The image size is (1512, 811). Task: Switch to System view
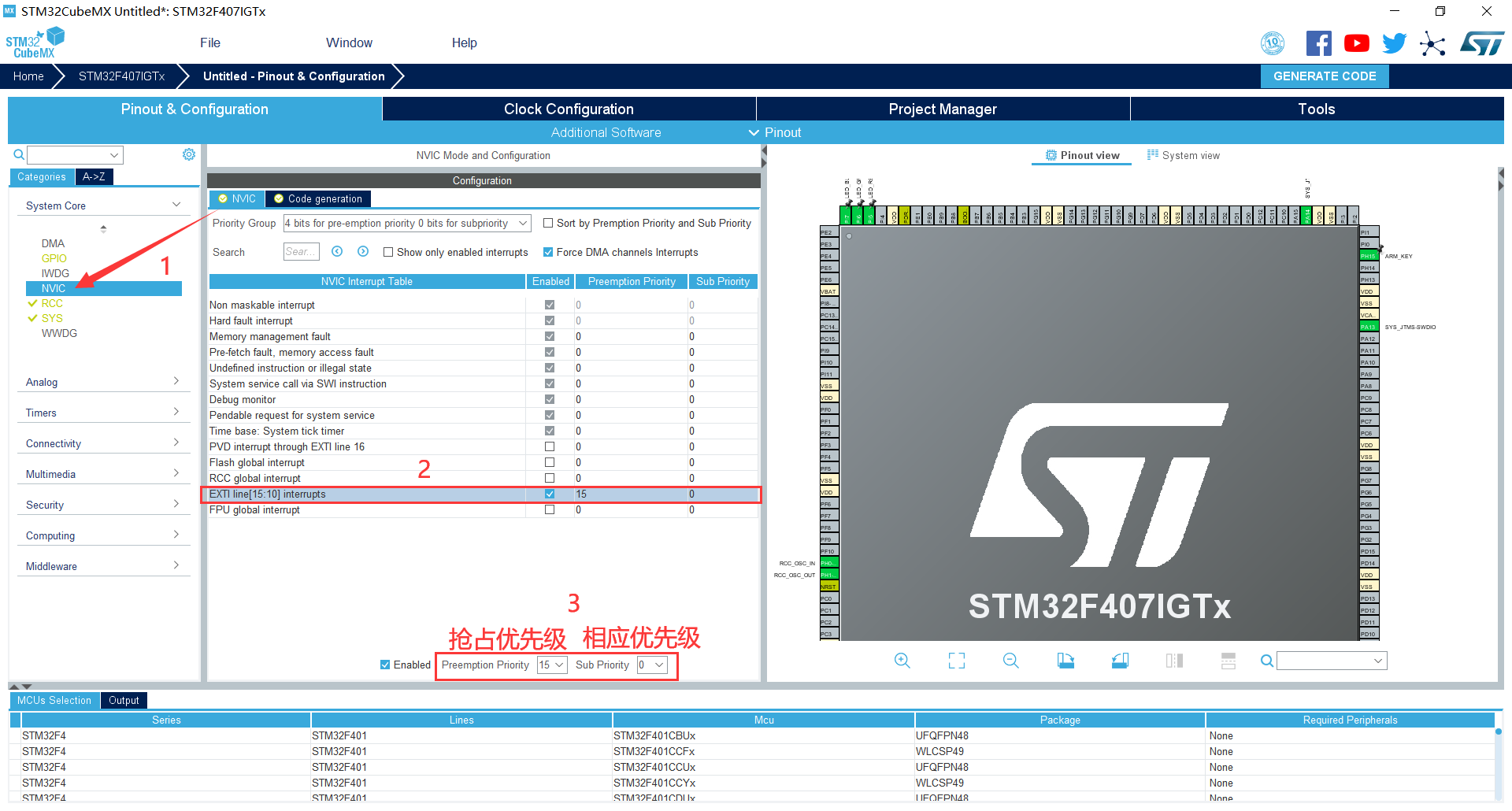1184,155
